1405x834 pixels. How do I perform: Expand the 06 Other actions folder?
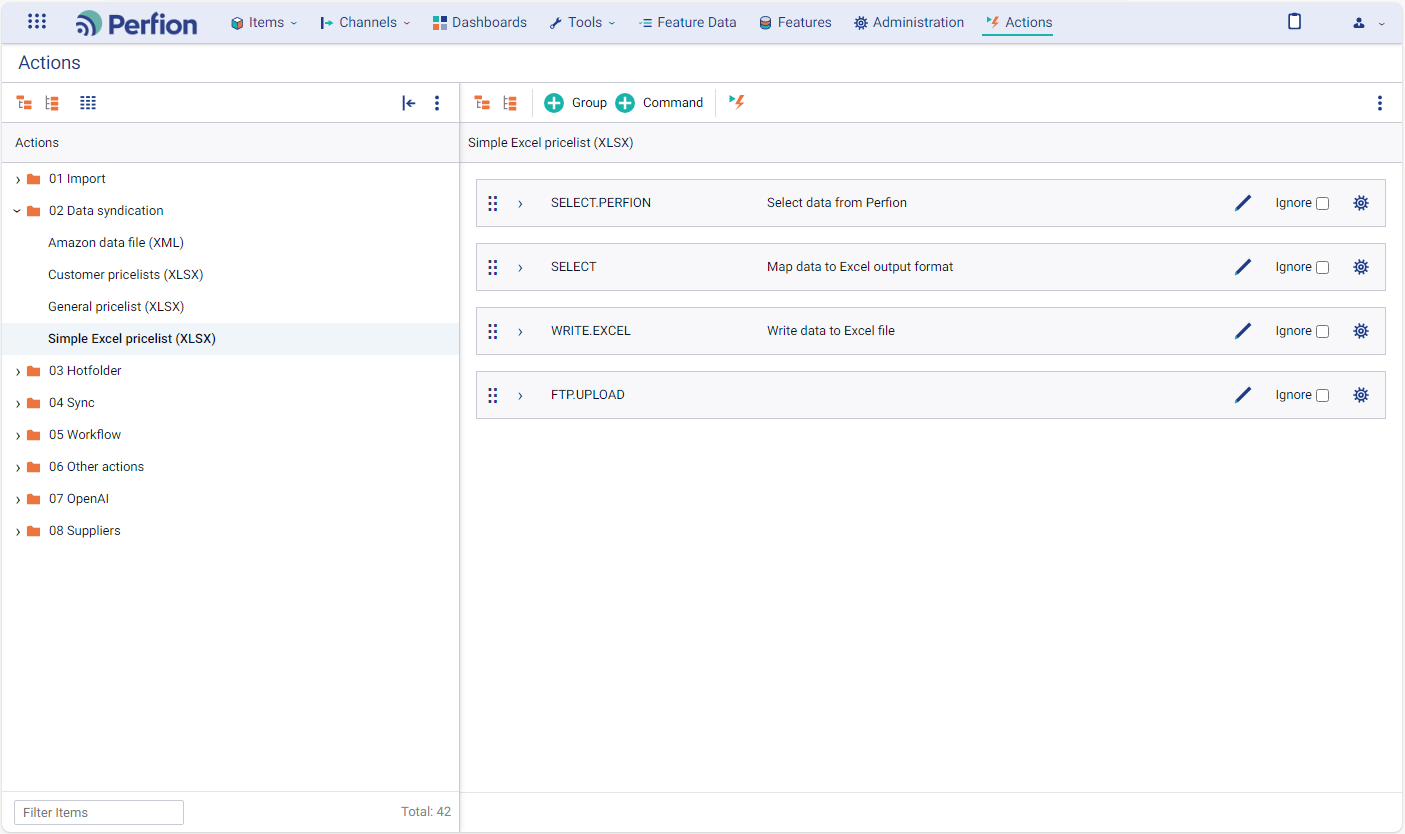click(18, 468)
